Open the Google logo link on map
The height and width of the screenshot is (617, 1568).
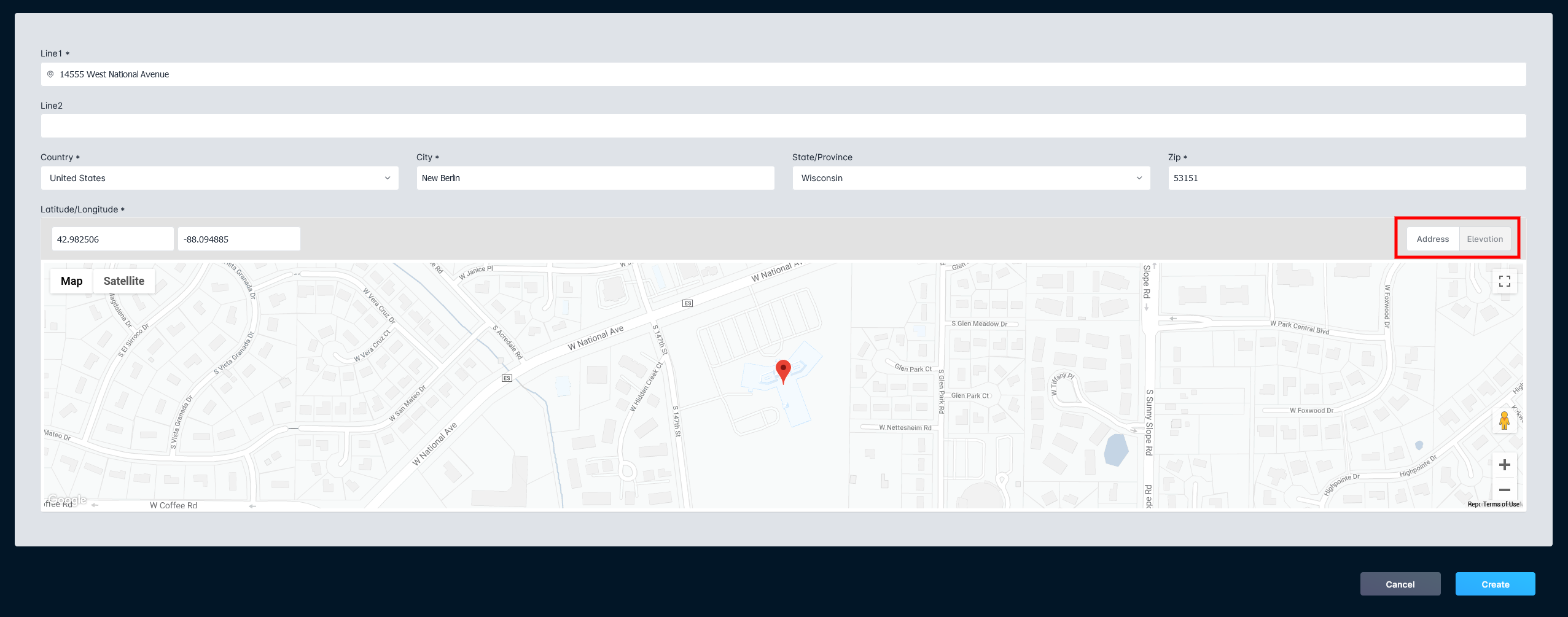(x=68, y=500)
